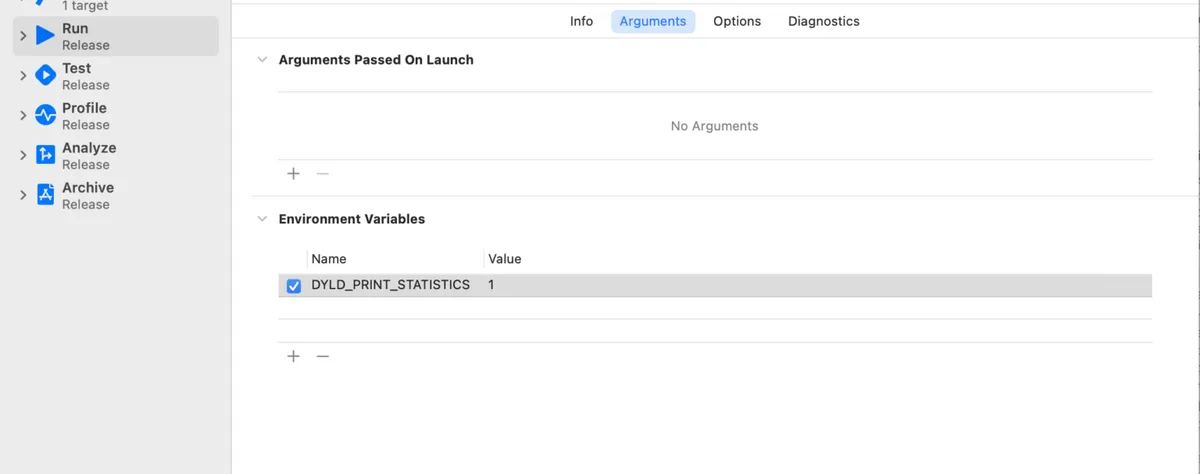This screenshot has height=474, width=1200.
Task: Add a new launch argument with plus
Action: pos(293,174)
